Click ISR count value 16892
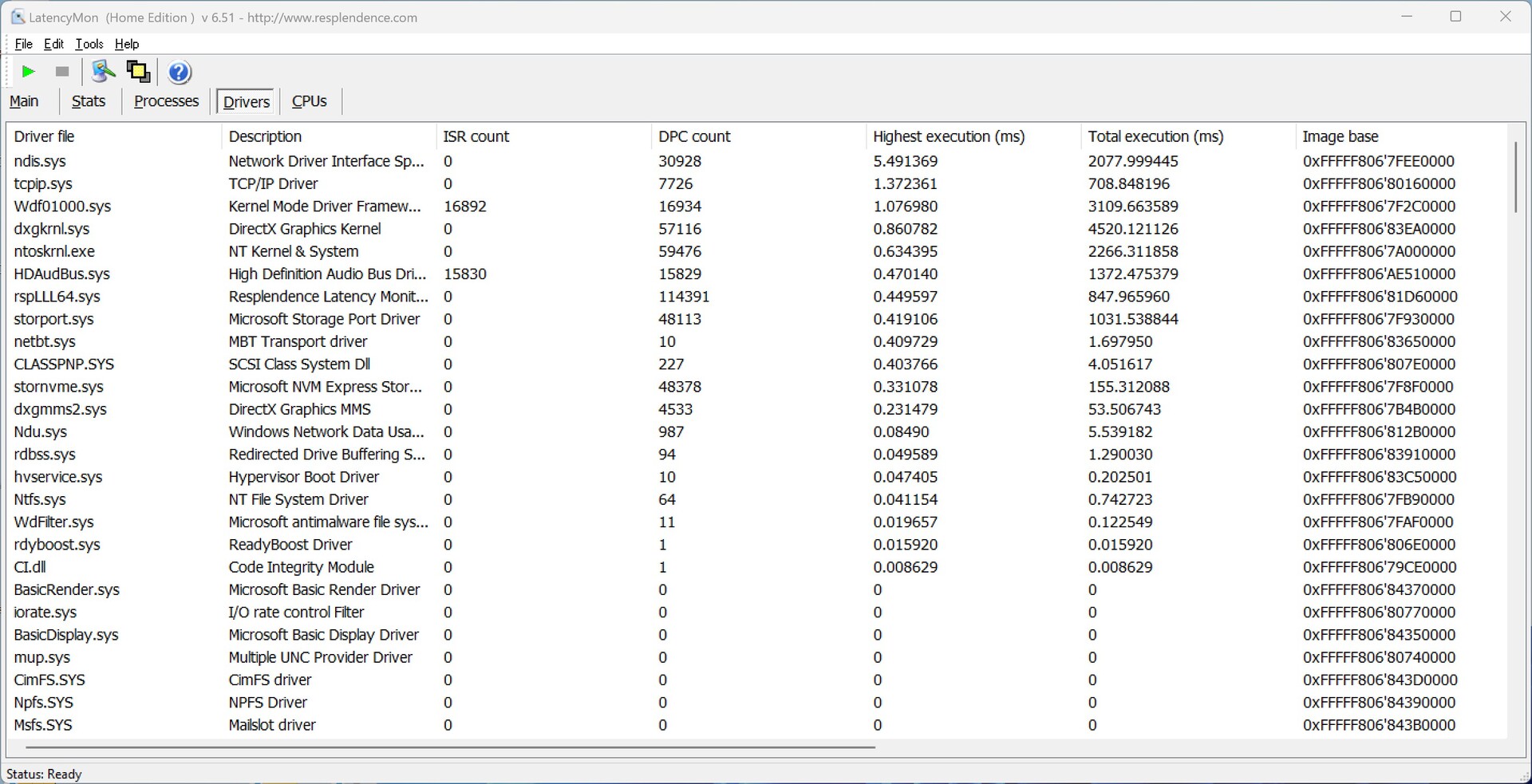This screenshot has width=1532, height=784. click(465, 207)
